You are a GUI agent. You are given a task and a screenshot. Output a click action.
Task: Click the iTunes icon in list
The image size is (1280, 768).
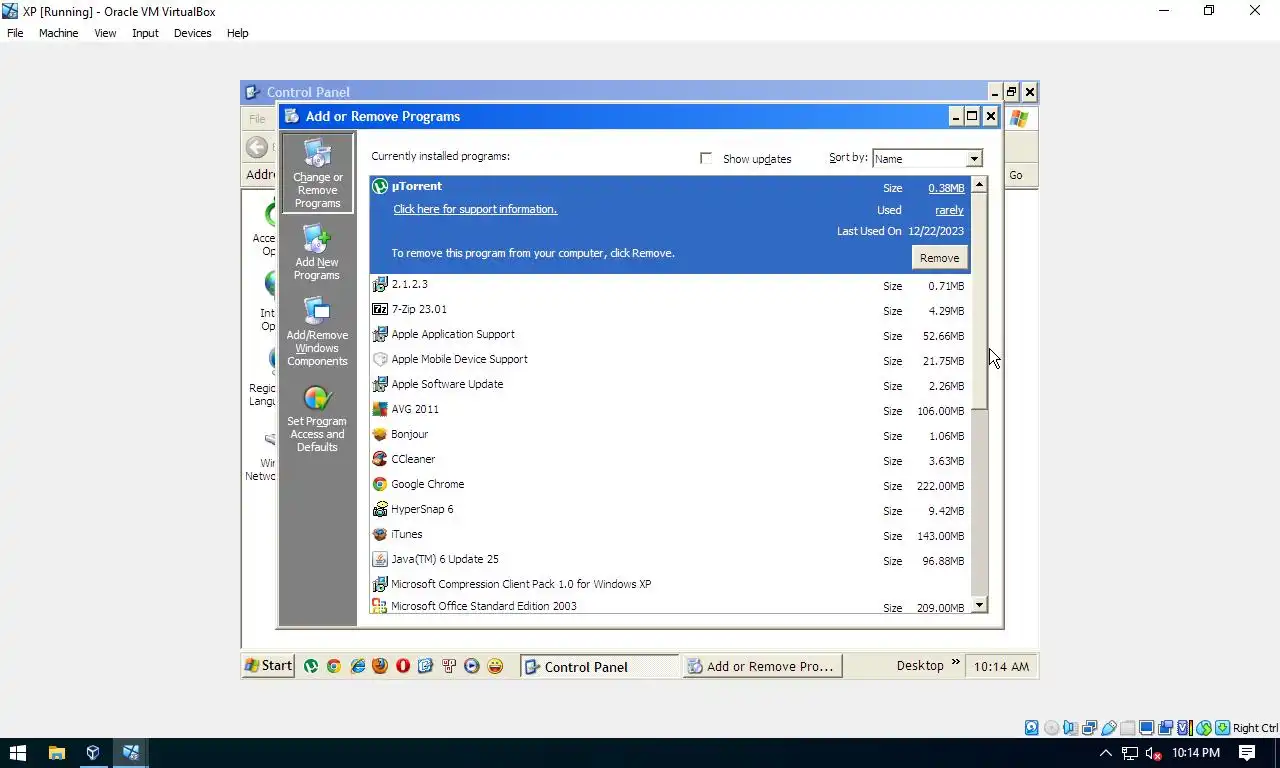[x=380, y=534]
